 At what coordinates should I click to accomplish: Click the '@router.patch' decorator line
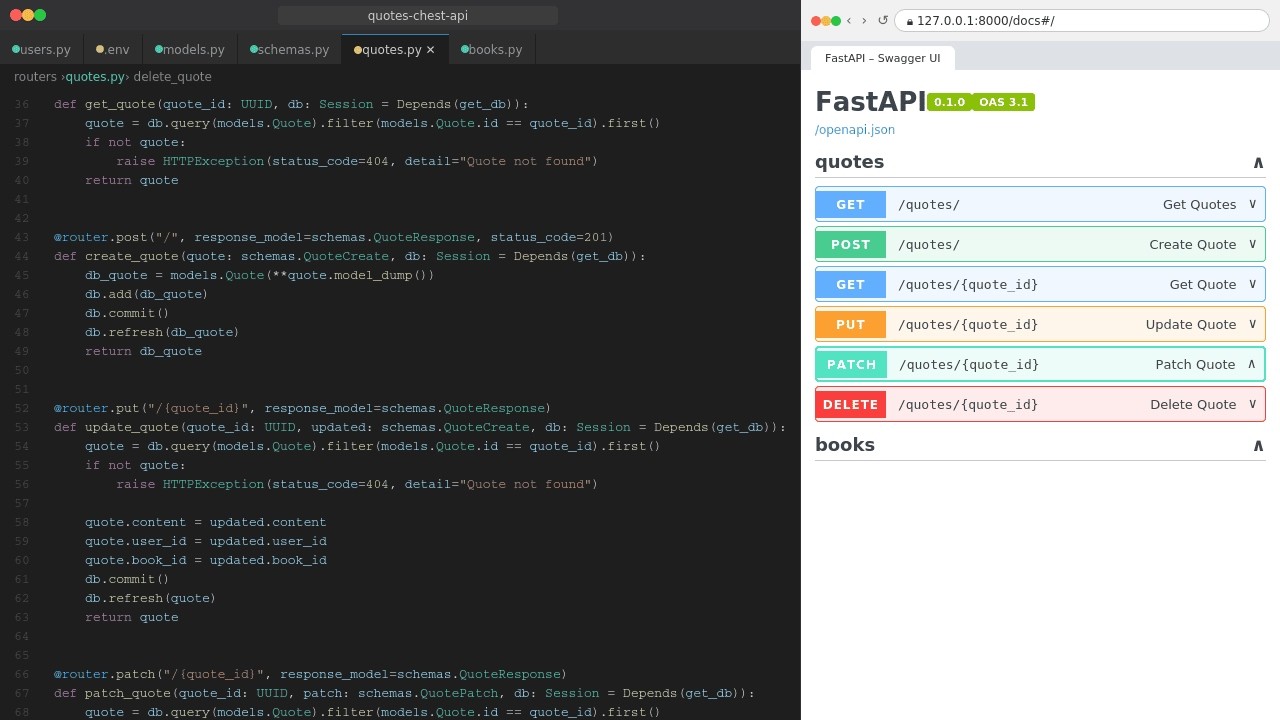click(x=310, y=674)
